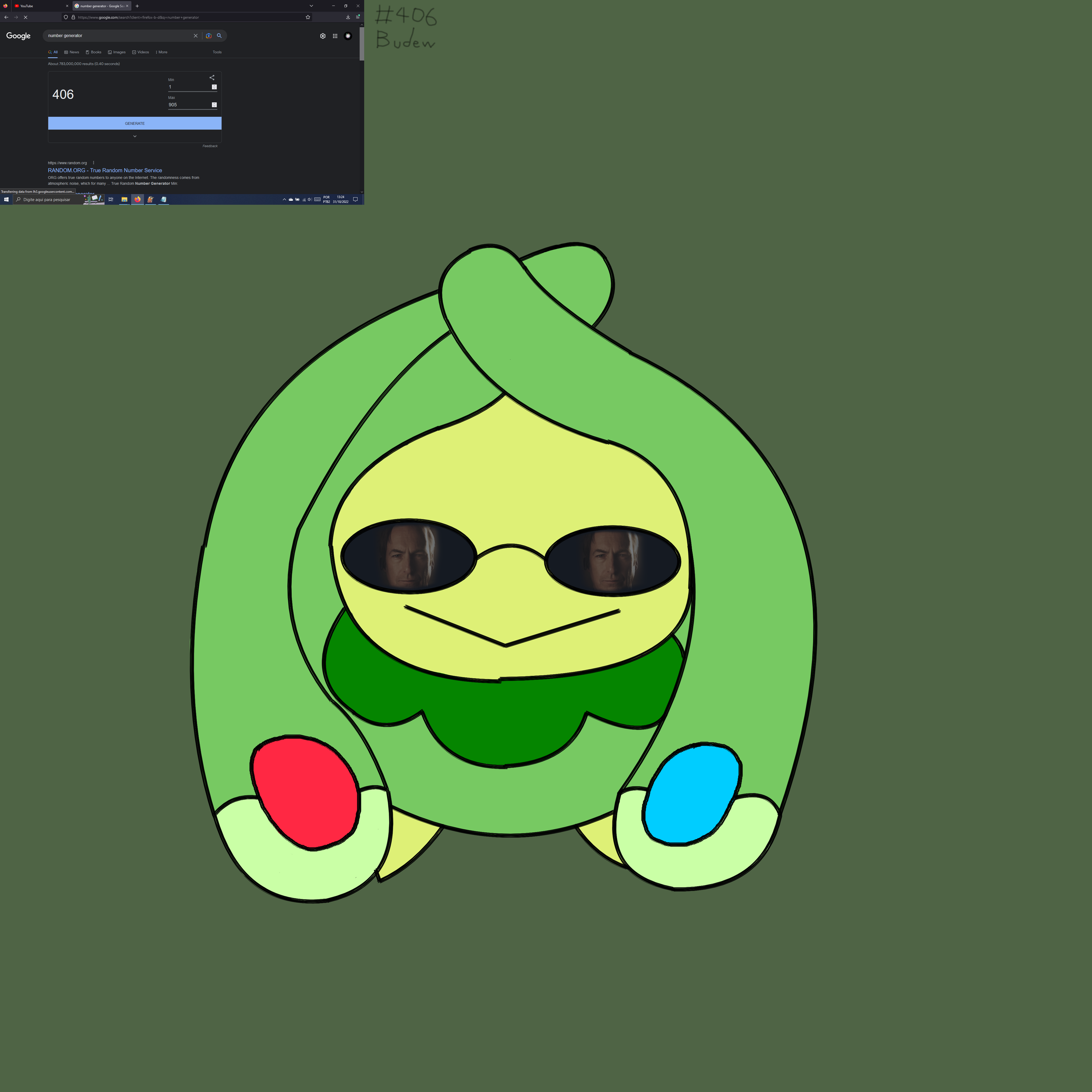The width and height of the screenshot is (1092, 1092).
Task: Open the Firefox downloads panel
Action: click(x=348, y=17)
